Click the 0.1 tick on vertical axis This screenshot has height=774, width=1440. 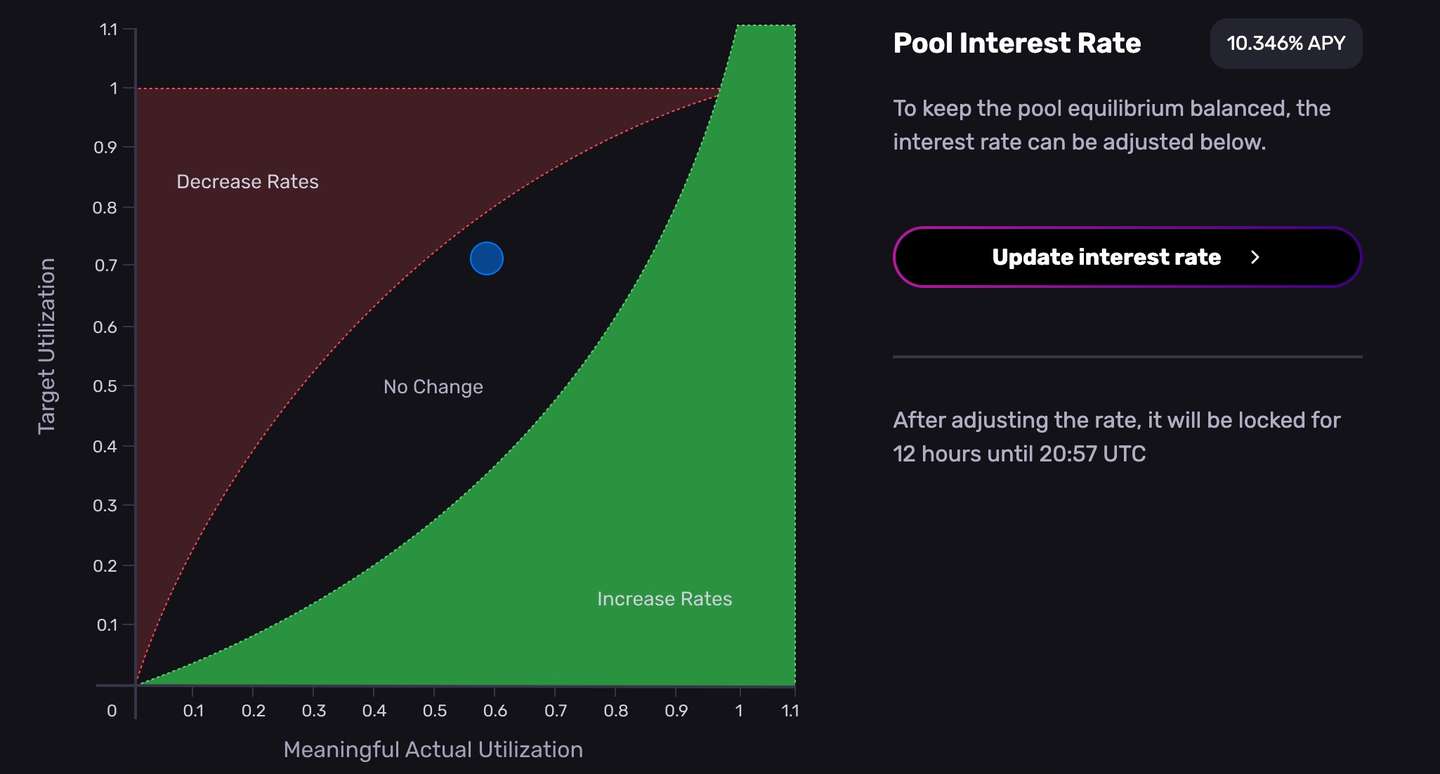106,625
